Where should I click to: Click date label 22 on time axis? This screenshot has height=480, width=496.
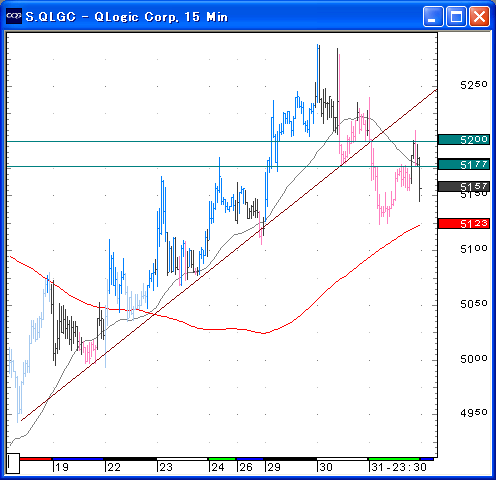pos(114,467)
